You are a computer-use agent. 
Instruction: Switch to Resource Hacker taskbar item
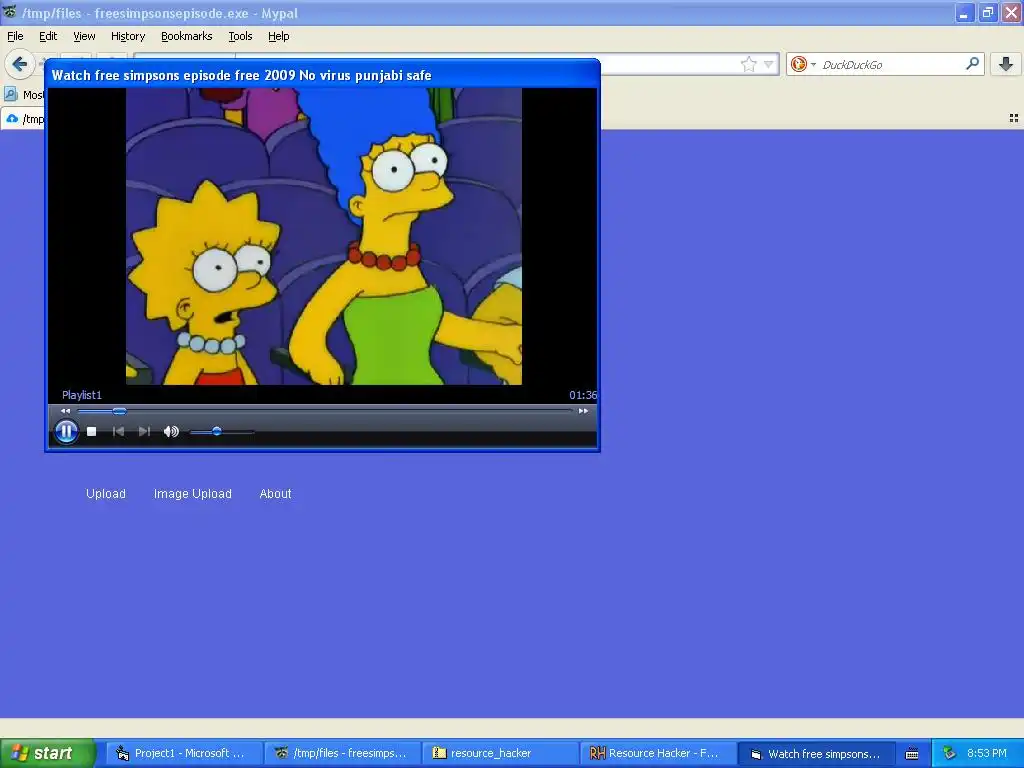[x=658, y=753]
